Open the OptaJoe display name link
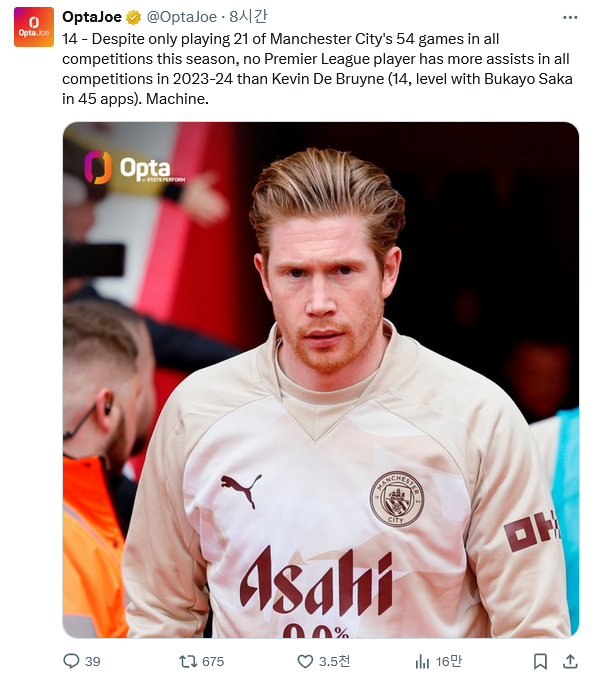 [92, 17]
